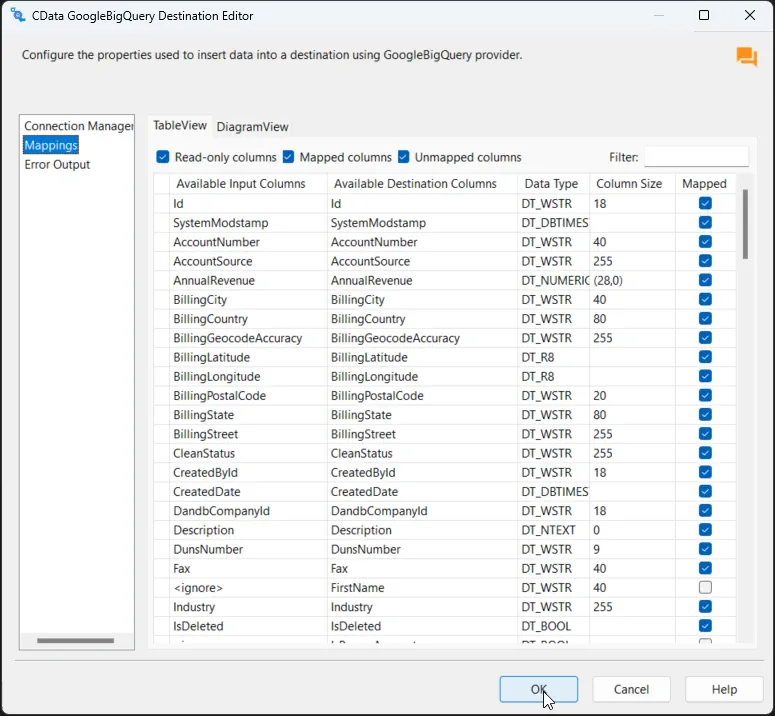Screen dimensions: 775x716
Task: Disable the Unmapped columns checkbox
Action: (x=404, y=157)
